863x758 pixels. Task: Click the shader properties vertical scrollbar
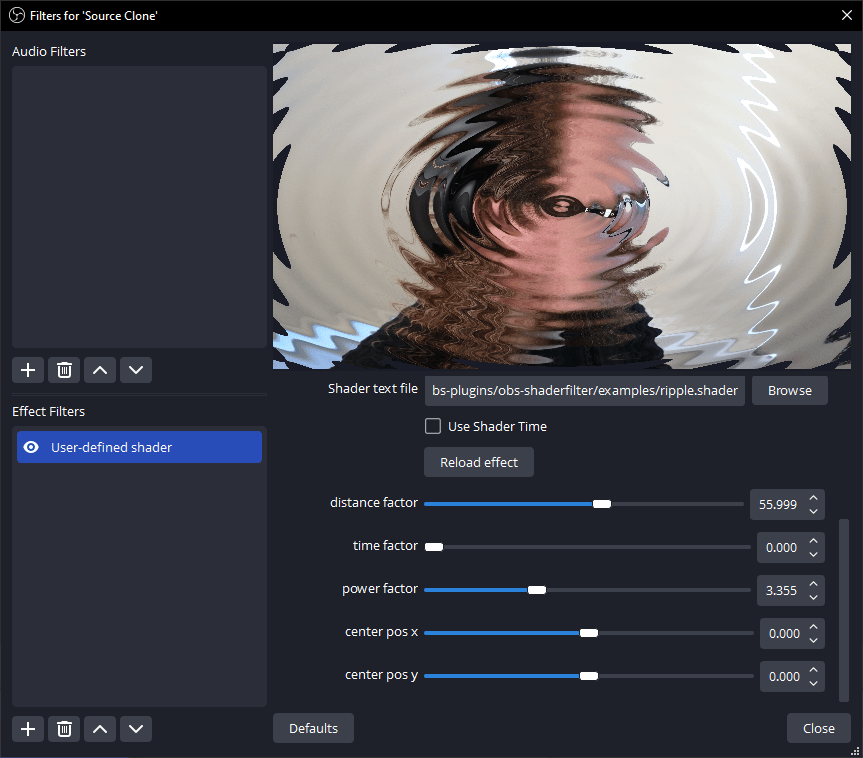coord(844,610)
